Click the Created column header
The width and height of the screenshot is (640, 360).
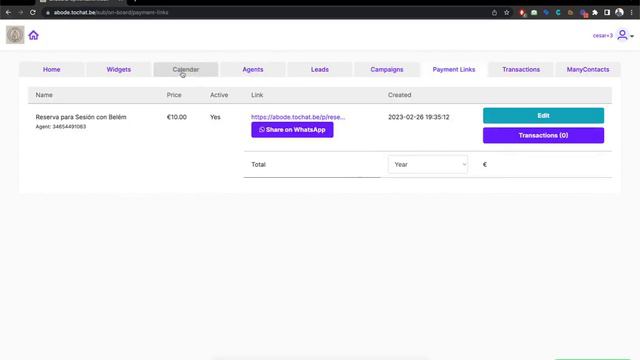tap(400, 95)
